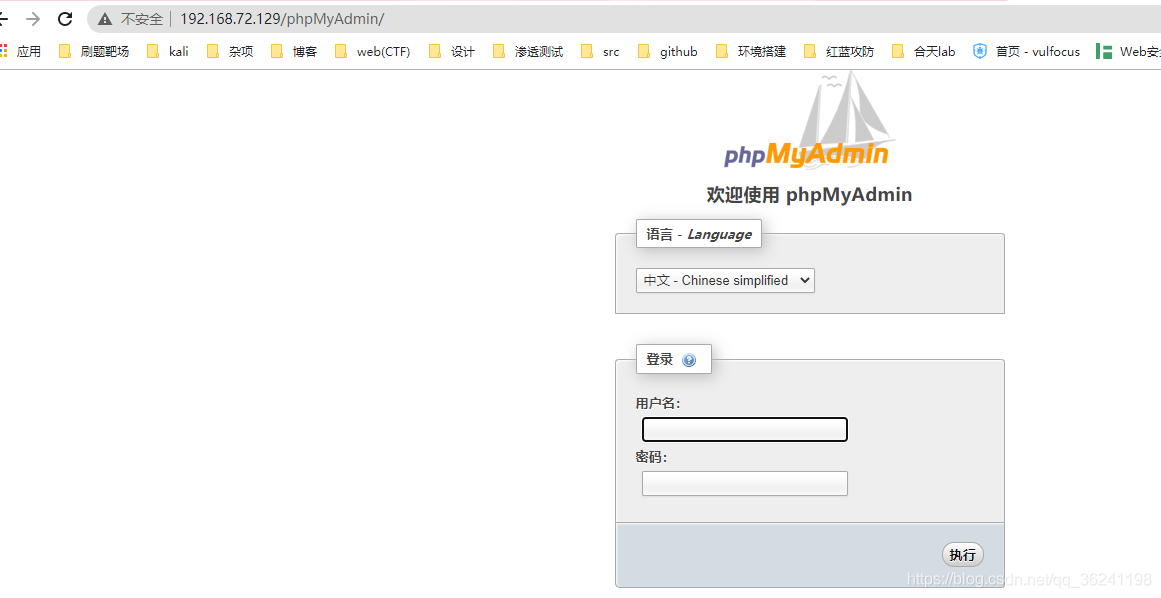
Task: Click the not-secure warning icon
Action: [x=104, y=19]
